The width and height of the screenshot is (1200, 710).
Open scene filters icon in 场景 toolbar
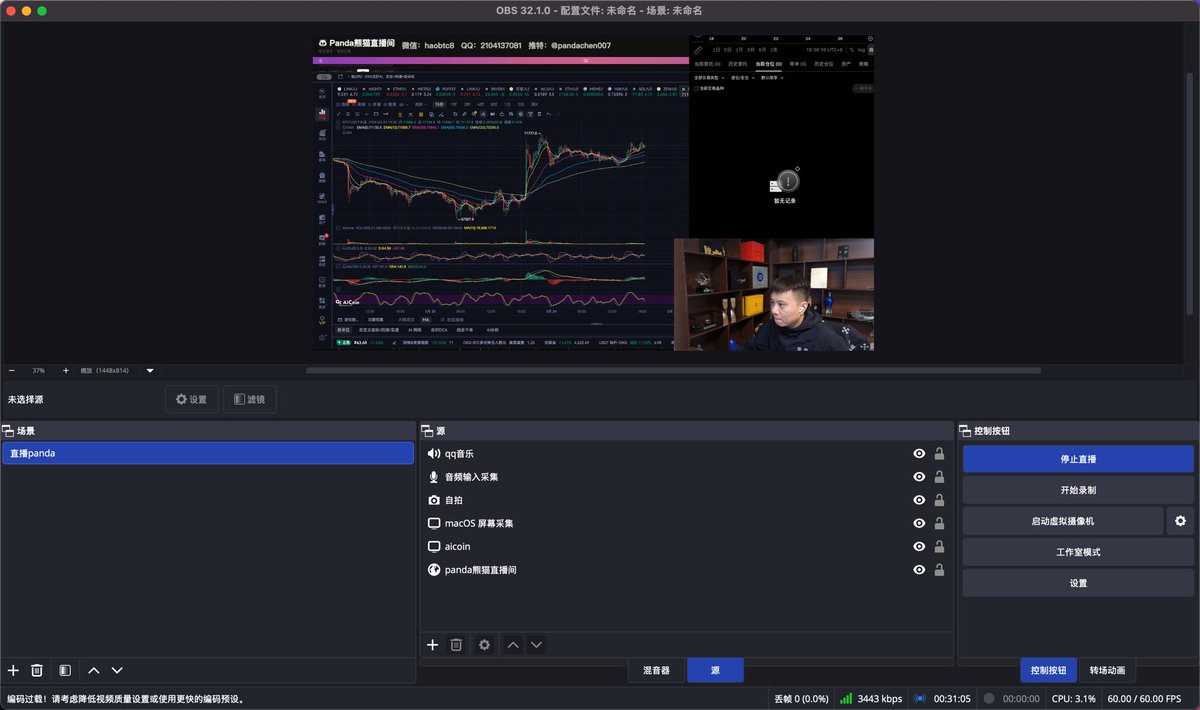[65, 670]
